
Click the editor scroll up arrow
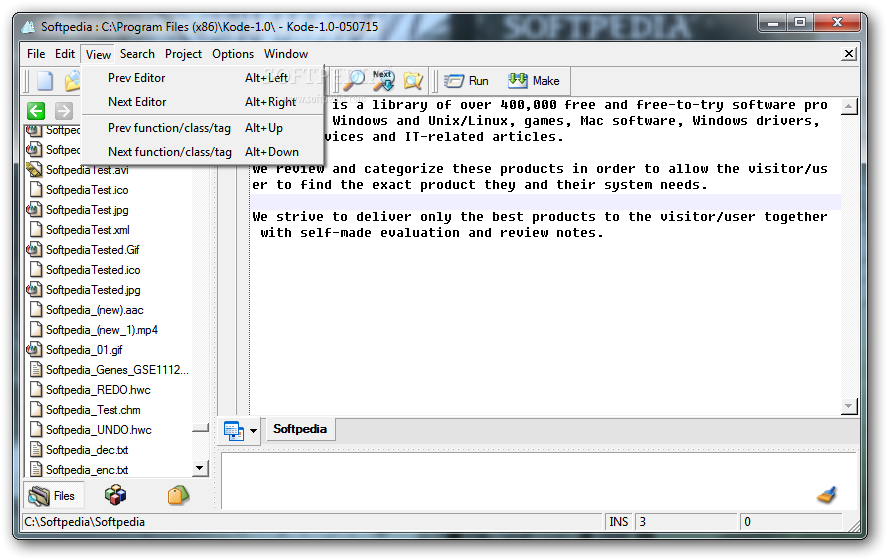pyautogui.click(x=848, y=106)
